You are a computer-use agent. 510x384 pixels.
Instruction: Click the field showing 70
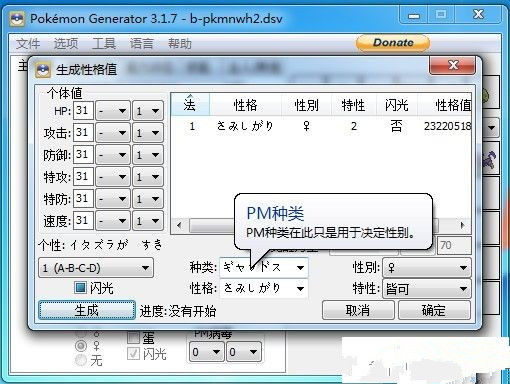(x=453, y=246)
